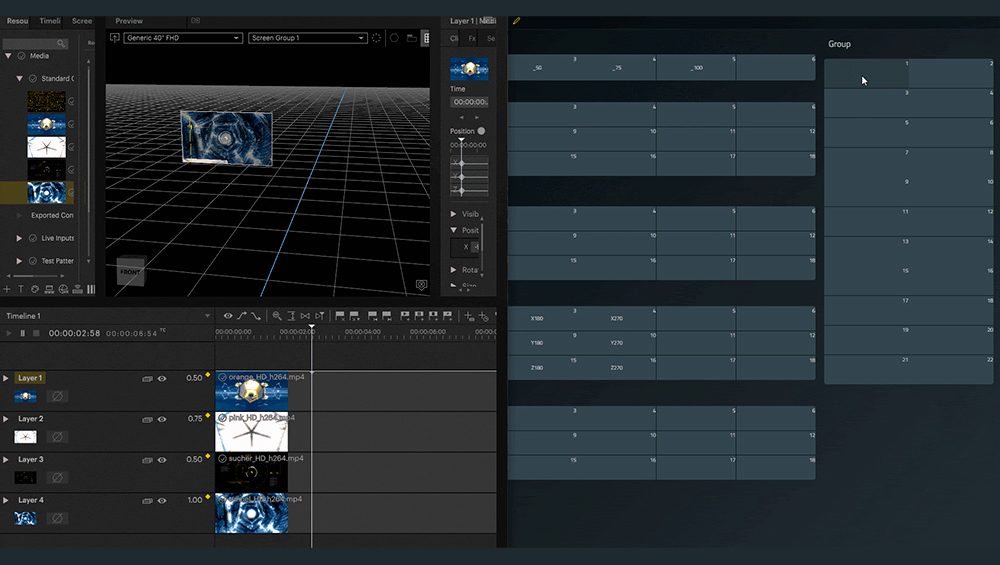1000x565 pixels.
Task: Select the pink_HD_h264.mp4 clip
Action: [x=251, y=432]
